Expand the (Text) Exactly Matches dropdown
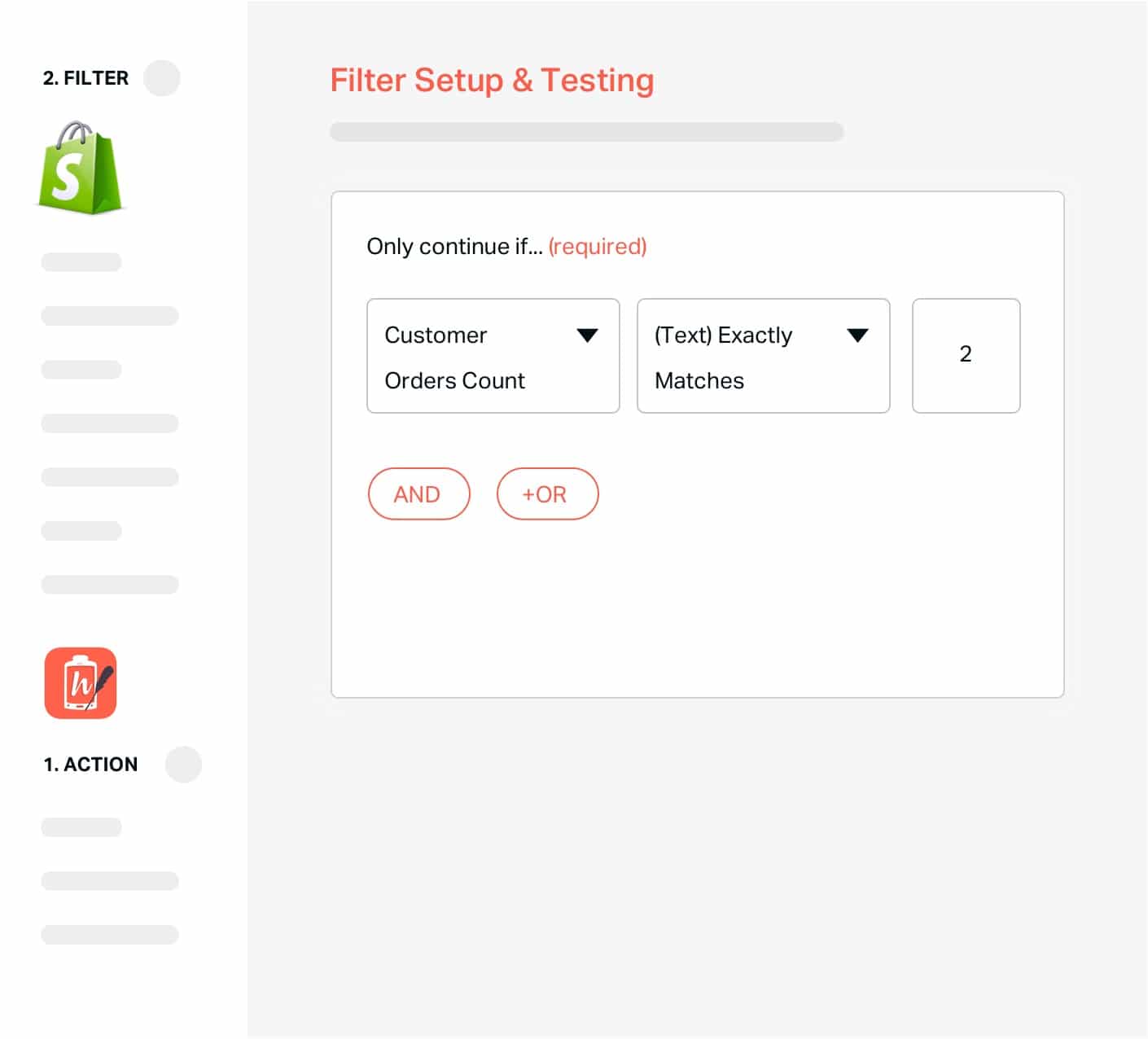The image size is (1148, 1039). tap(763, 356)
